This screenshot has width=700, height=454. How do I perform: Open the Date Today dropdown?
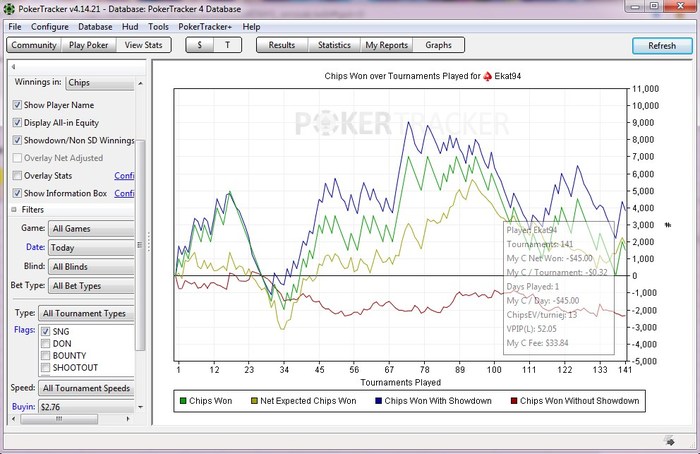pos(91,247)
